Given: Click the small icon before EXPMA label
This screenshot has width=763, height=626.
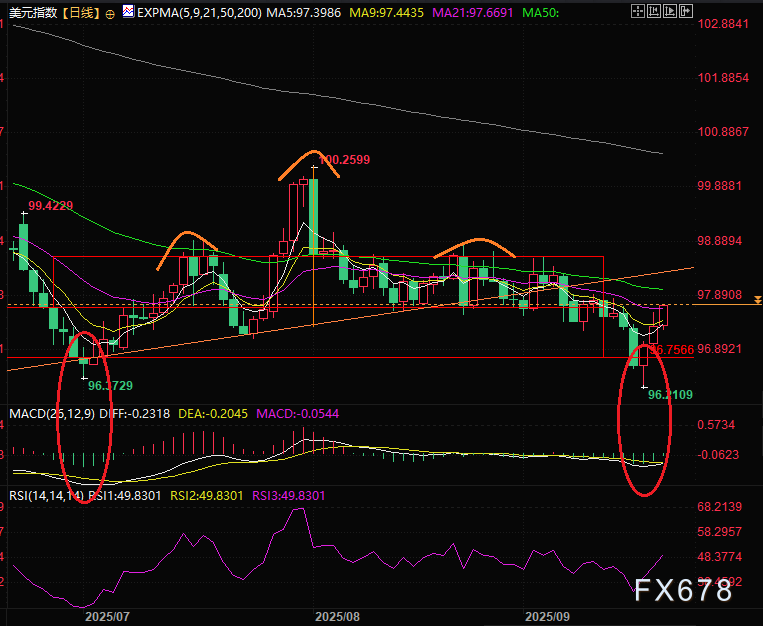Looking at the screenshot, I should (x=127, y=13).
